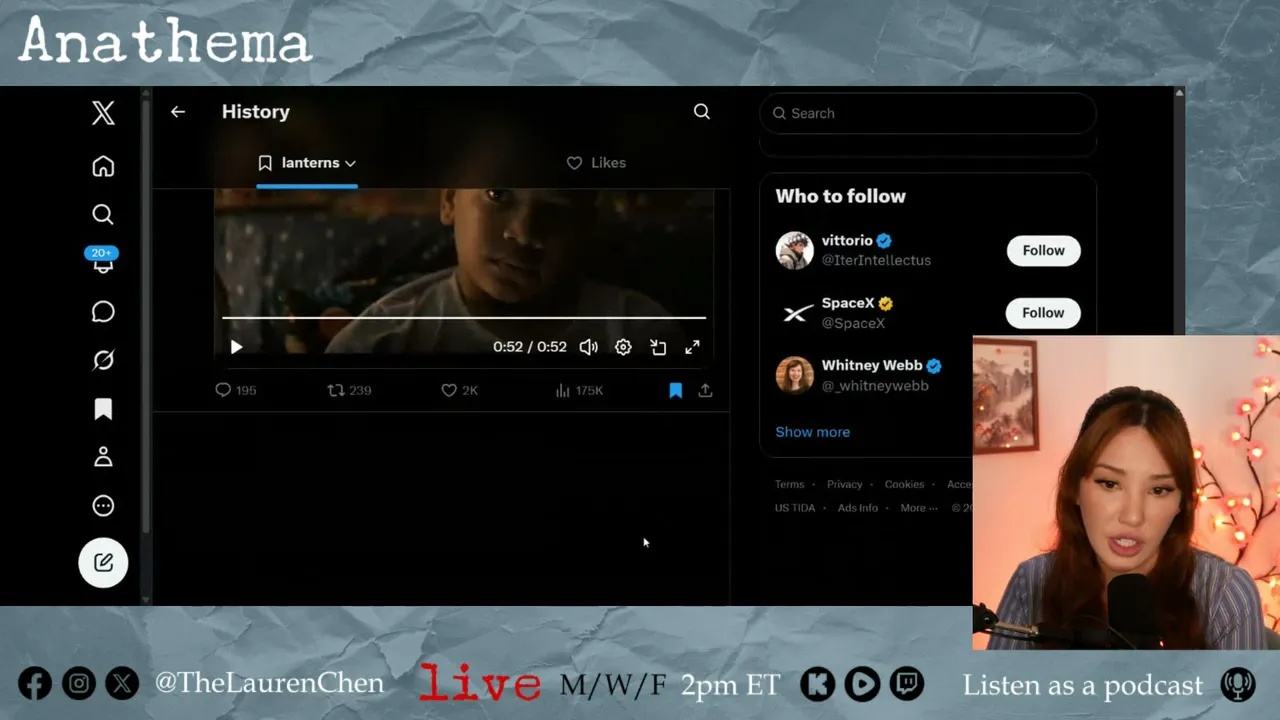Go to Home in the sidebar

(103, 166)
